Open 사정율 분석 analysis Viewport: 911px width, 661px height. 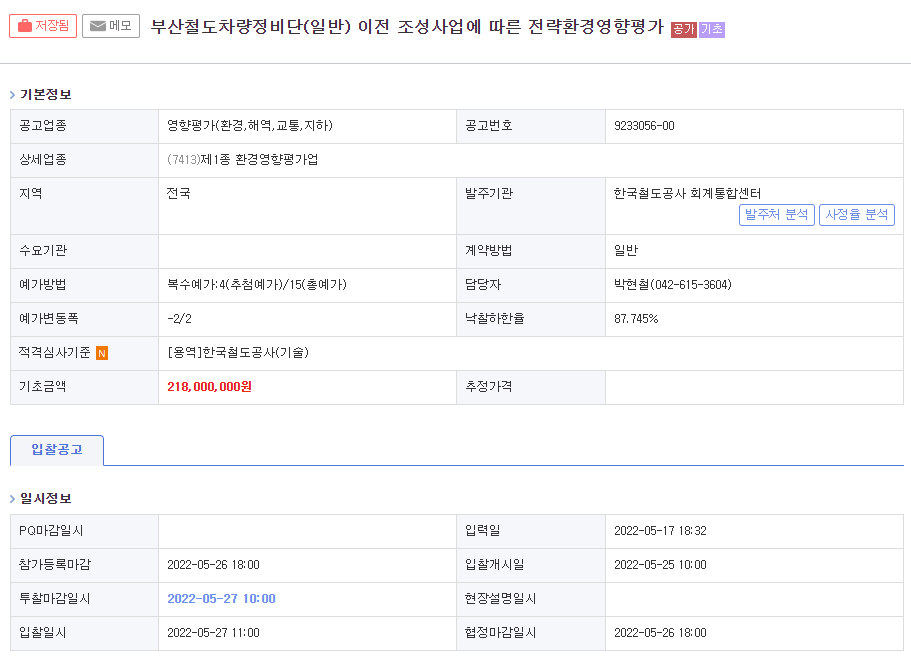pos(856,215)
